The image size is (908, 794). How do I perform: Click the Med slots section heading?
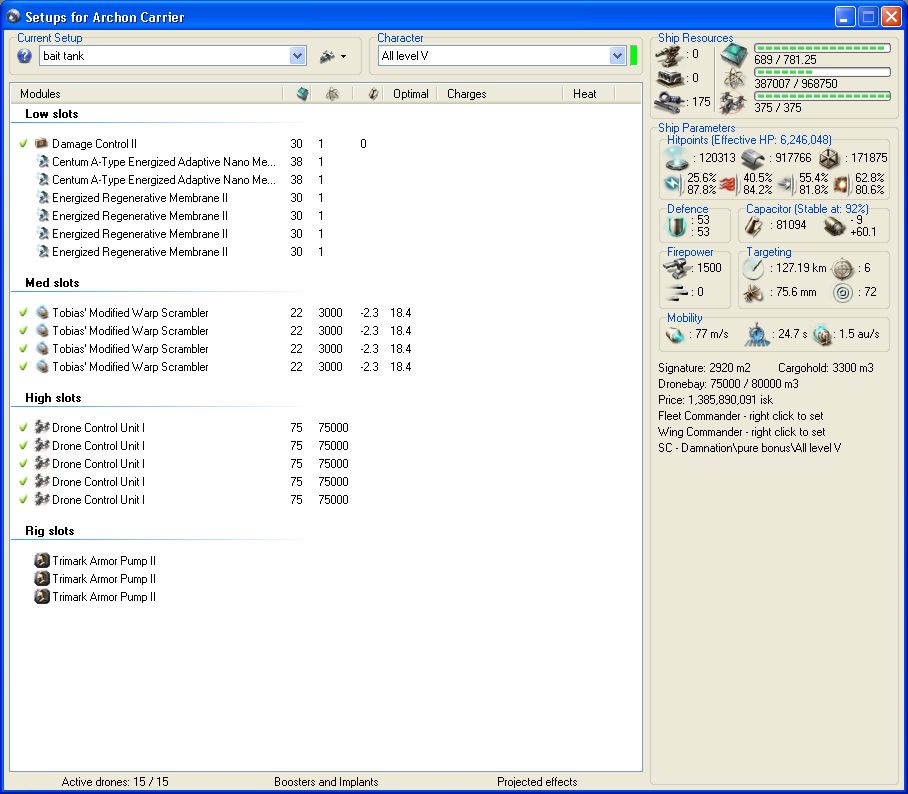click(x=52, y=283)
